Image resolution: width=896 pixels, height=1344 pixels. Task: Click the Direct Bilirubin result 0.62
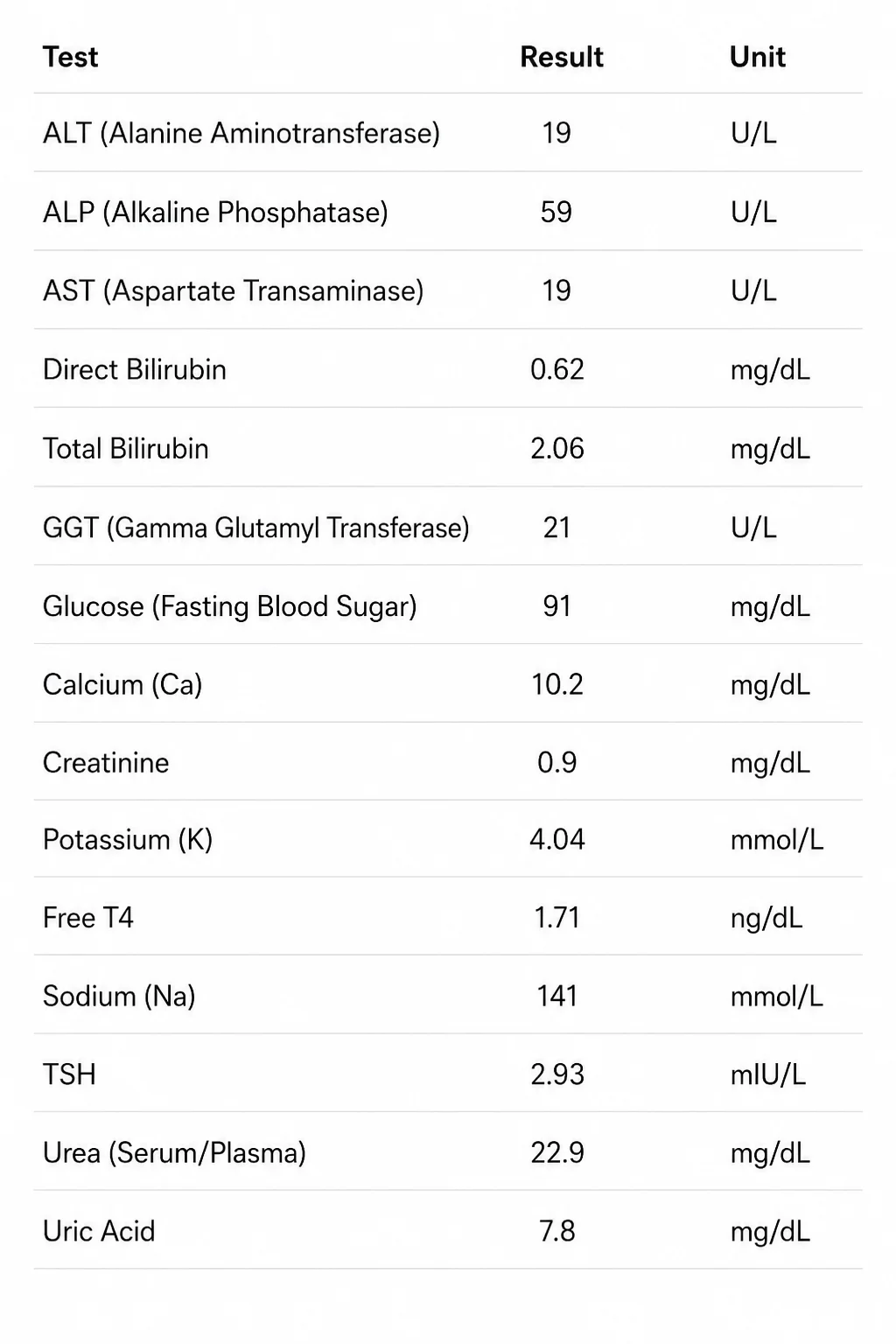(x=557, y=369)
